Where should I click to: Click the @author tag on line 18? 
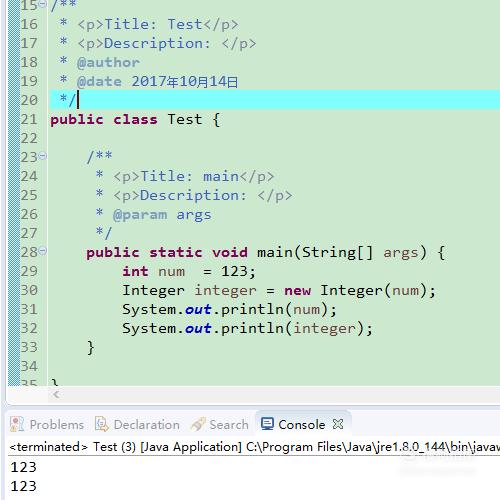tap(108, 62)
